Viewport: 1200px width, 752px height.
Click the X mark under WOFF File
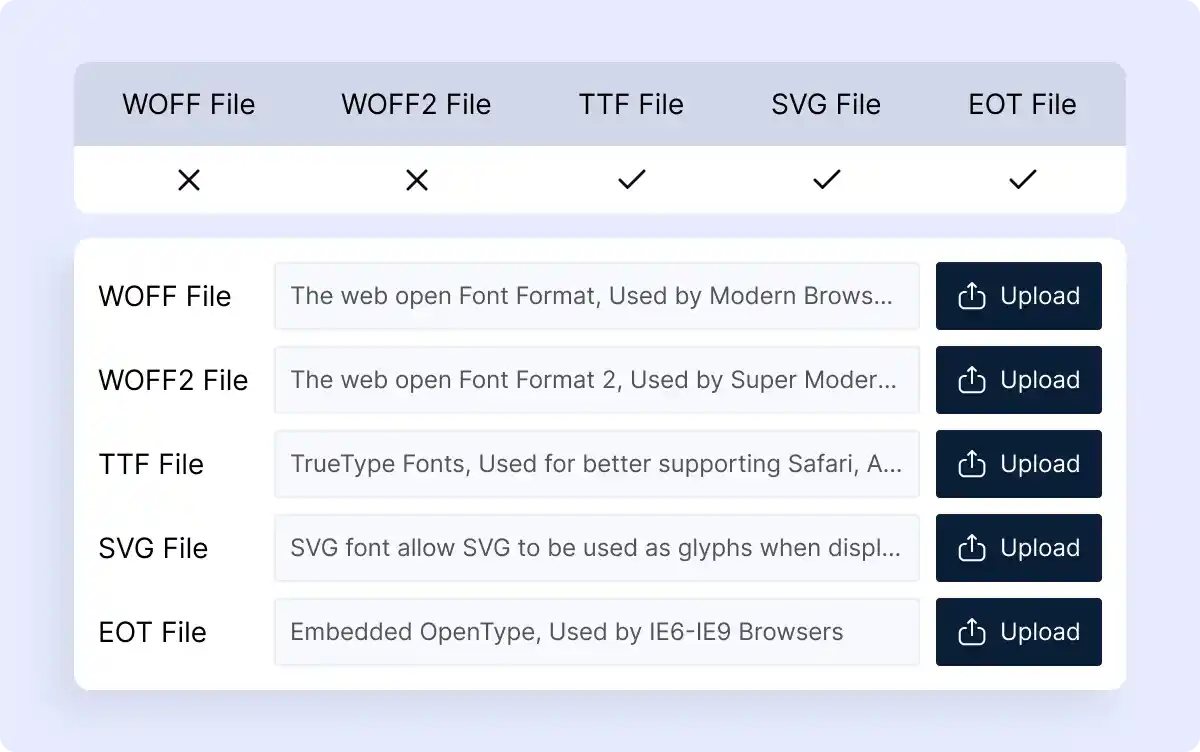coord(189,180)
